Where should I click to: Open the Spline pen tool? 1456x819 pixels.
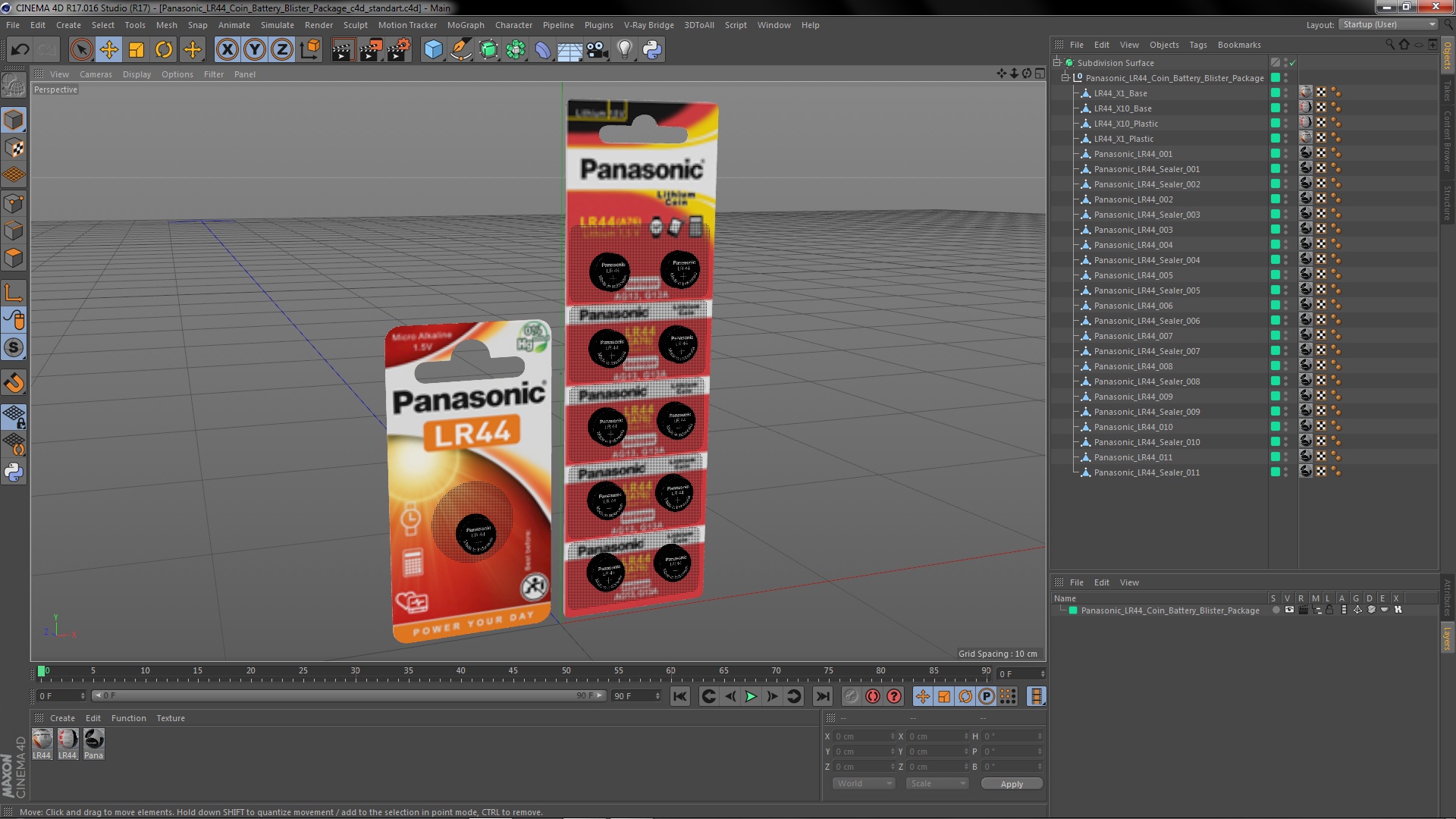coord(460,50)
